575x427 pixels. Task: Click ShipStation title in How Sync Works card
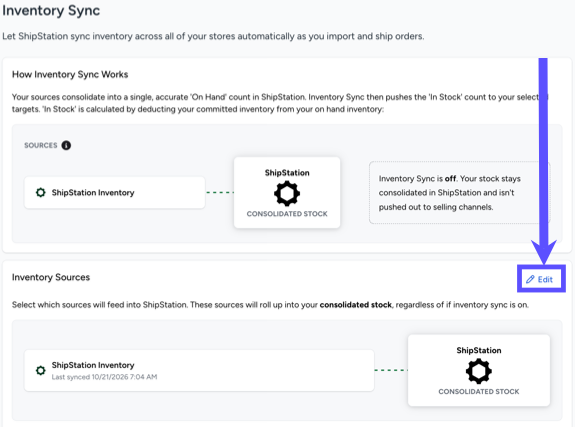pyautogui.click(x=287, y=173)
